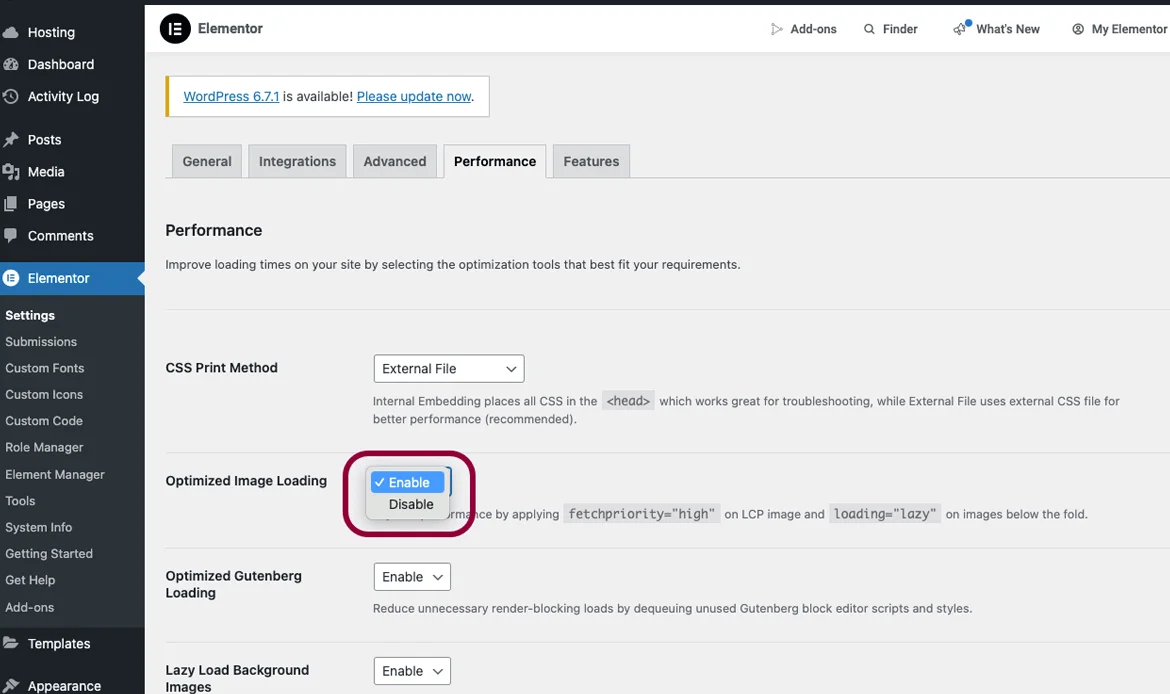The image size is (1170, 694).
Task: Click the CSS Print Method label
Action: pos(222,368)
